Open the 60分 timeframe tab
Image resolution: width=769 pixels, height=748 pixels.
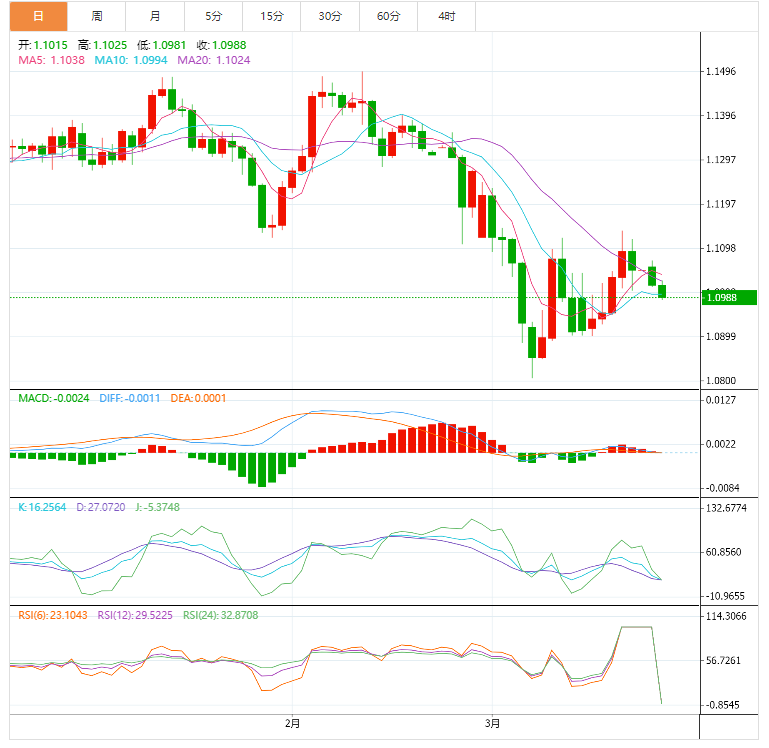pos(388,16)
